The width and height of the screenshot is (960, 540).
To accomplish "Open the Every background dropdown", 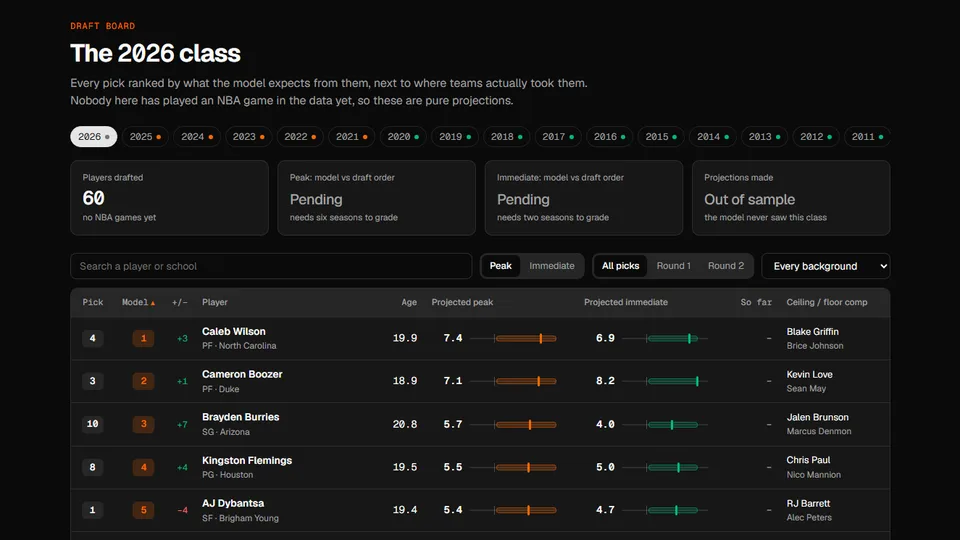I will coord(826,266).
